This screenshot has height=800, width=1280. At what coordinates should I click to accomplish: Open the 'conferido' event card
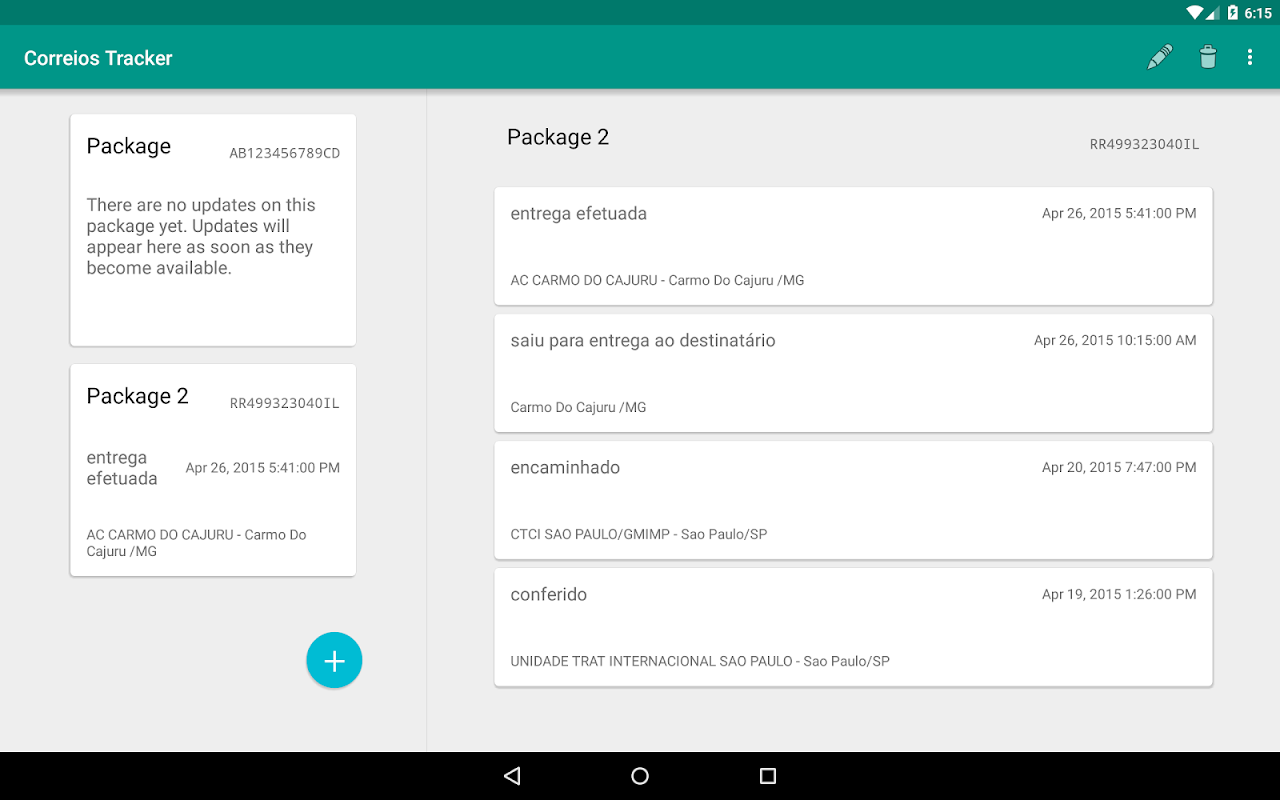click(x=853, y=627)
